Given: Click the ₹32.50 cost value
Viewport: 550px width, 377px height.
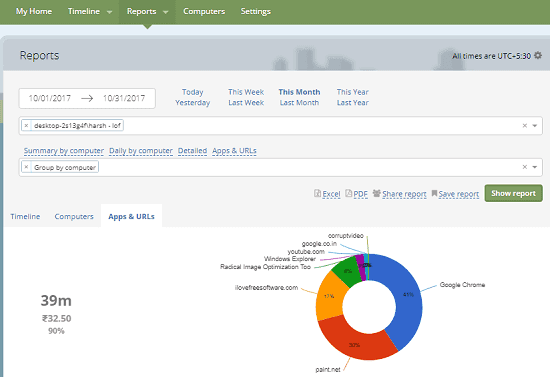Looking at the screenshot, I should point(56,318).
